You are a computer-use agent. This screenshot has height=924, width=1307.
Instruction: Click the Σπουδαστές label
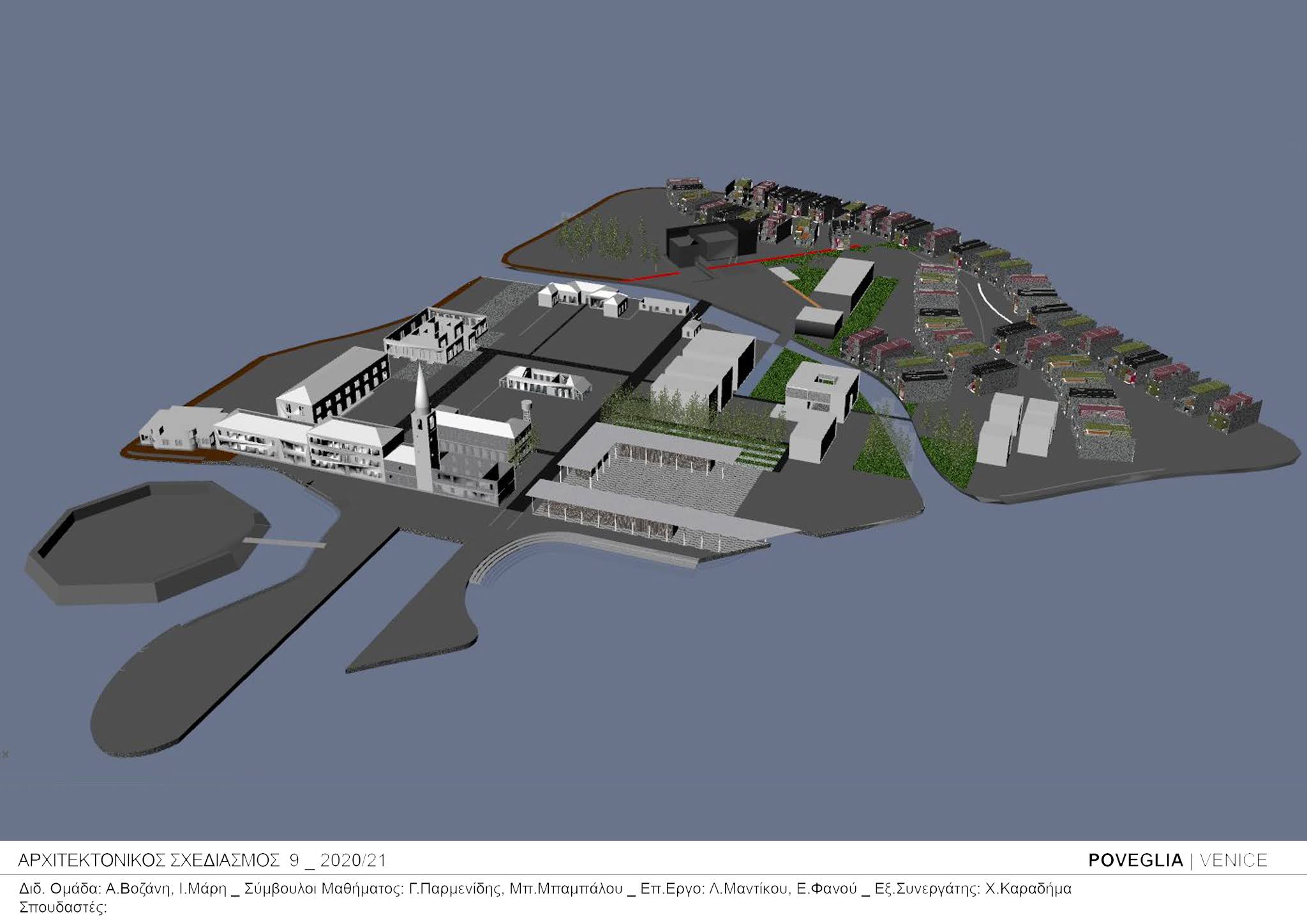point(63,907)
